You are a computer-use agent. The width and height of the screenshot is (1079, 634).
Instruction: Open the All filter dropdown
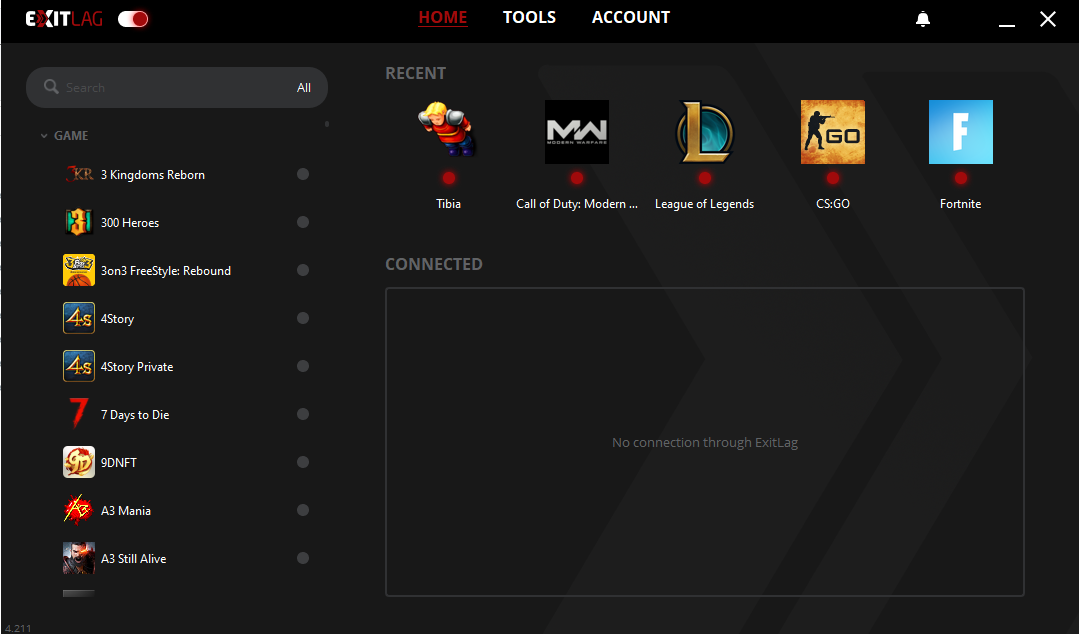click(303, 87)
